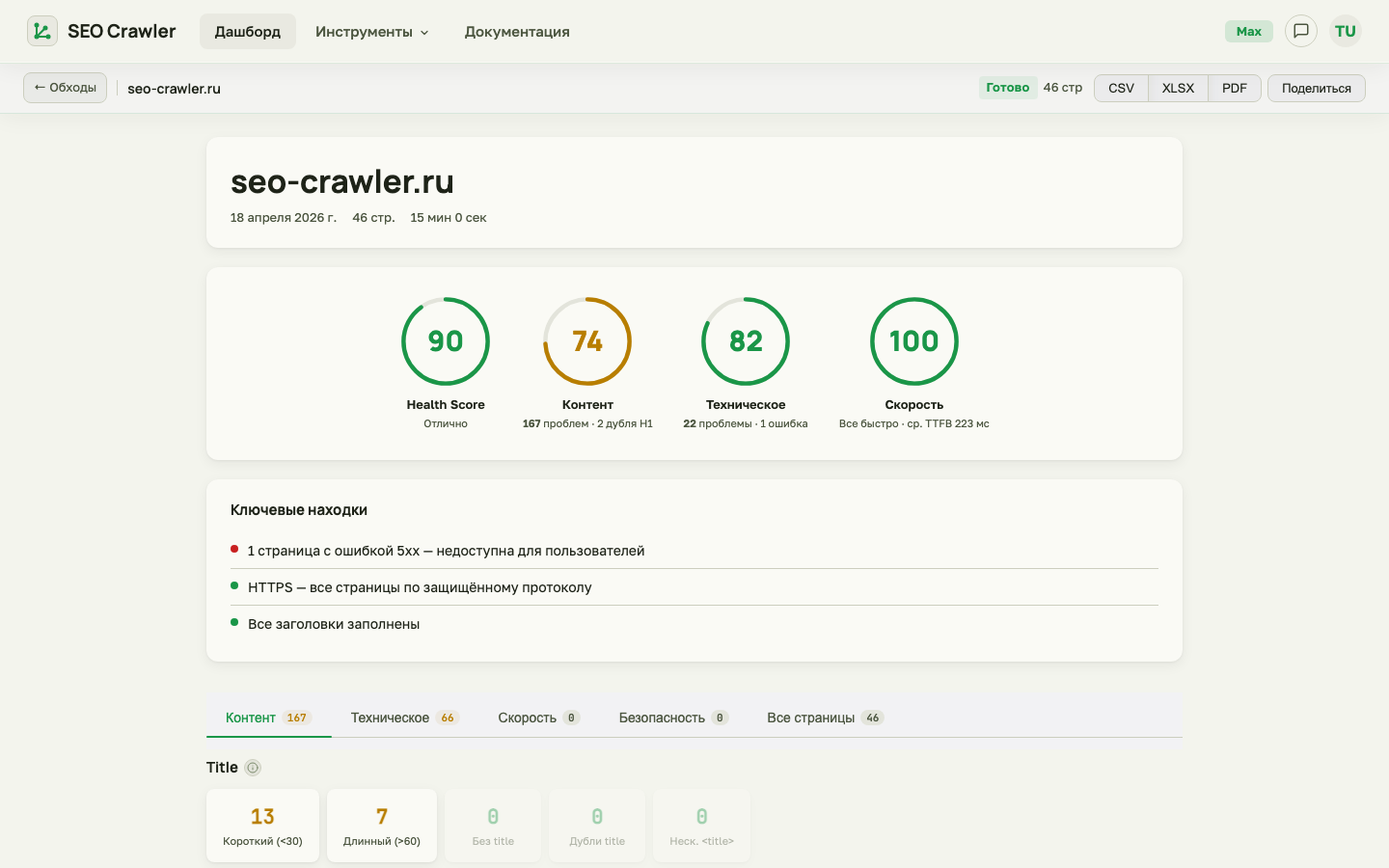This screenshot has height=868, width=1389.
Task: Click the Готово status badge
Action: point(1008,88)
